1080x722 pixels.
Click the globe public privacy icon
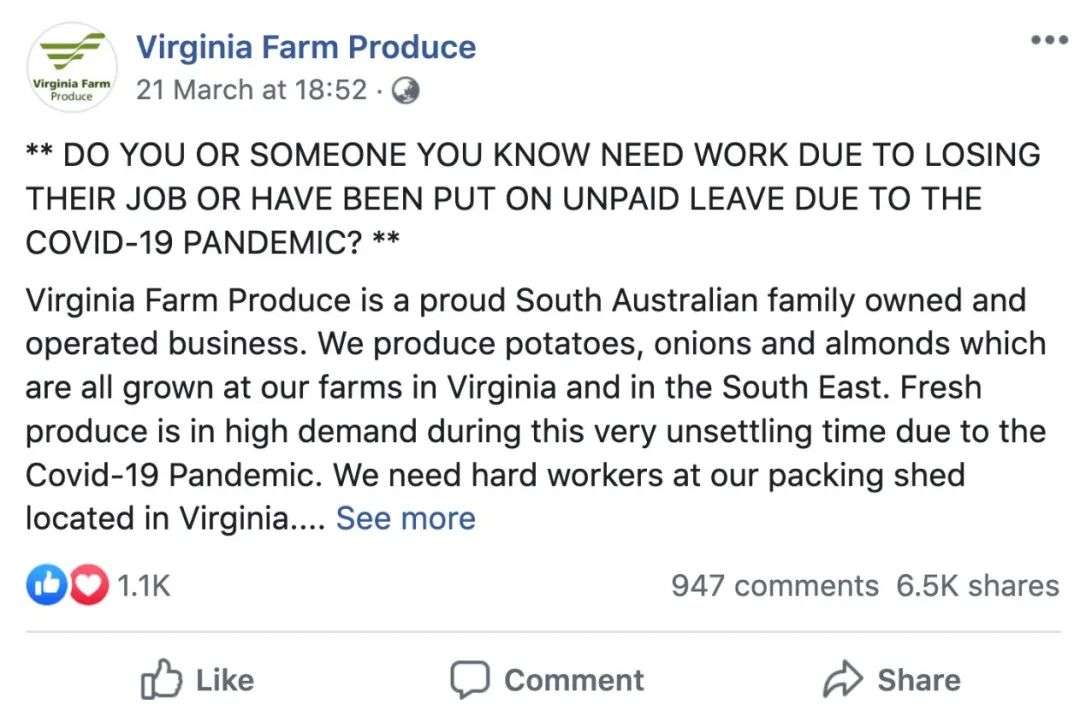click(405, 91)
